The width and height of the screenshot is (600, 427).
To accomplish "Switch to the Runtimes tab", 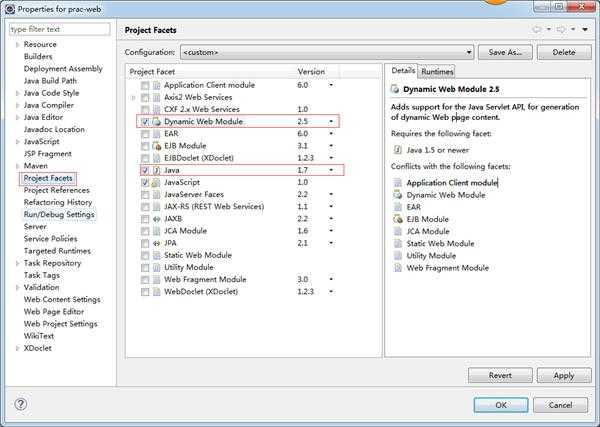I will [x=437, y=72].
